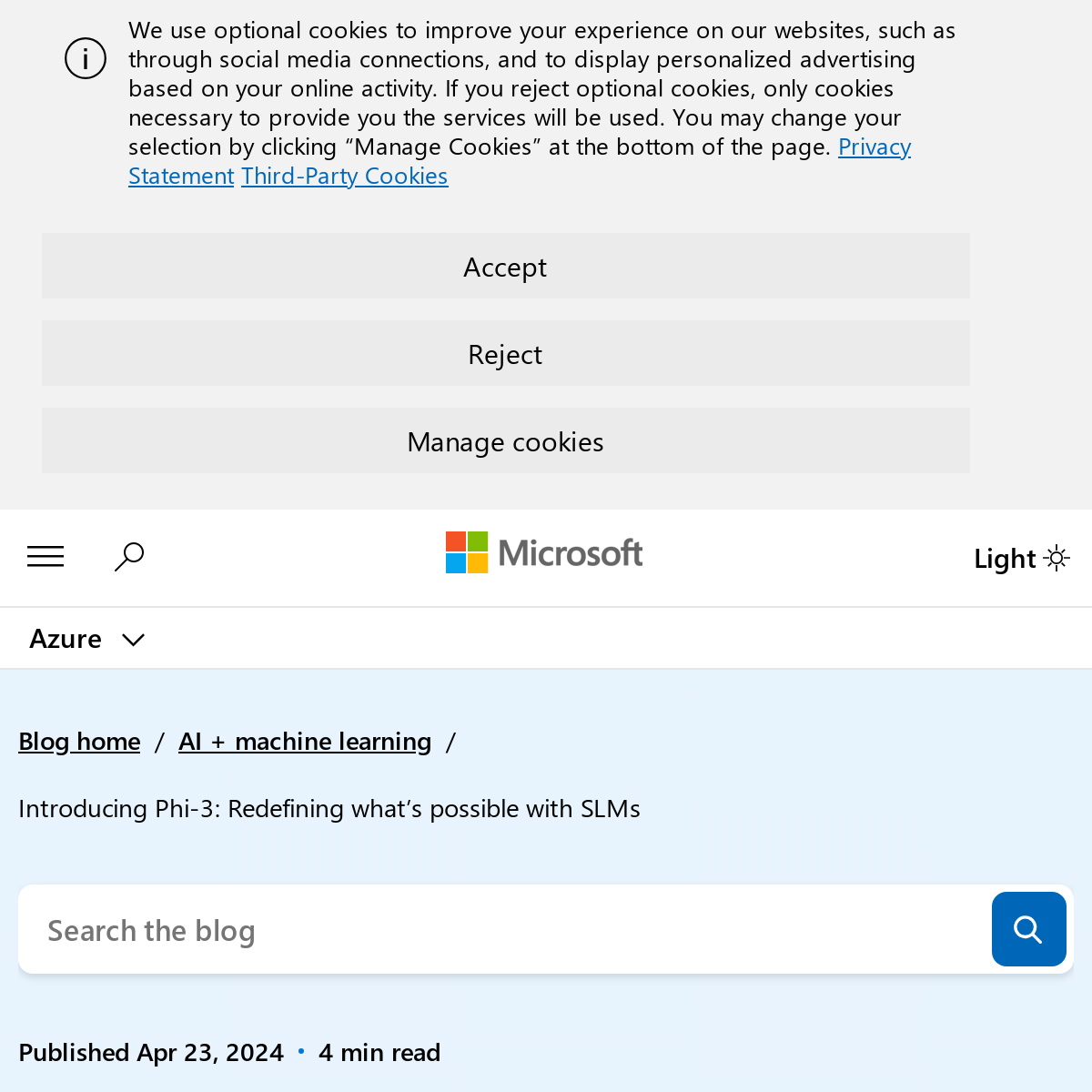
Task: Open AI + machine learning breadcrumb
Action: 305,742
